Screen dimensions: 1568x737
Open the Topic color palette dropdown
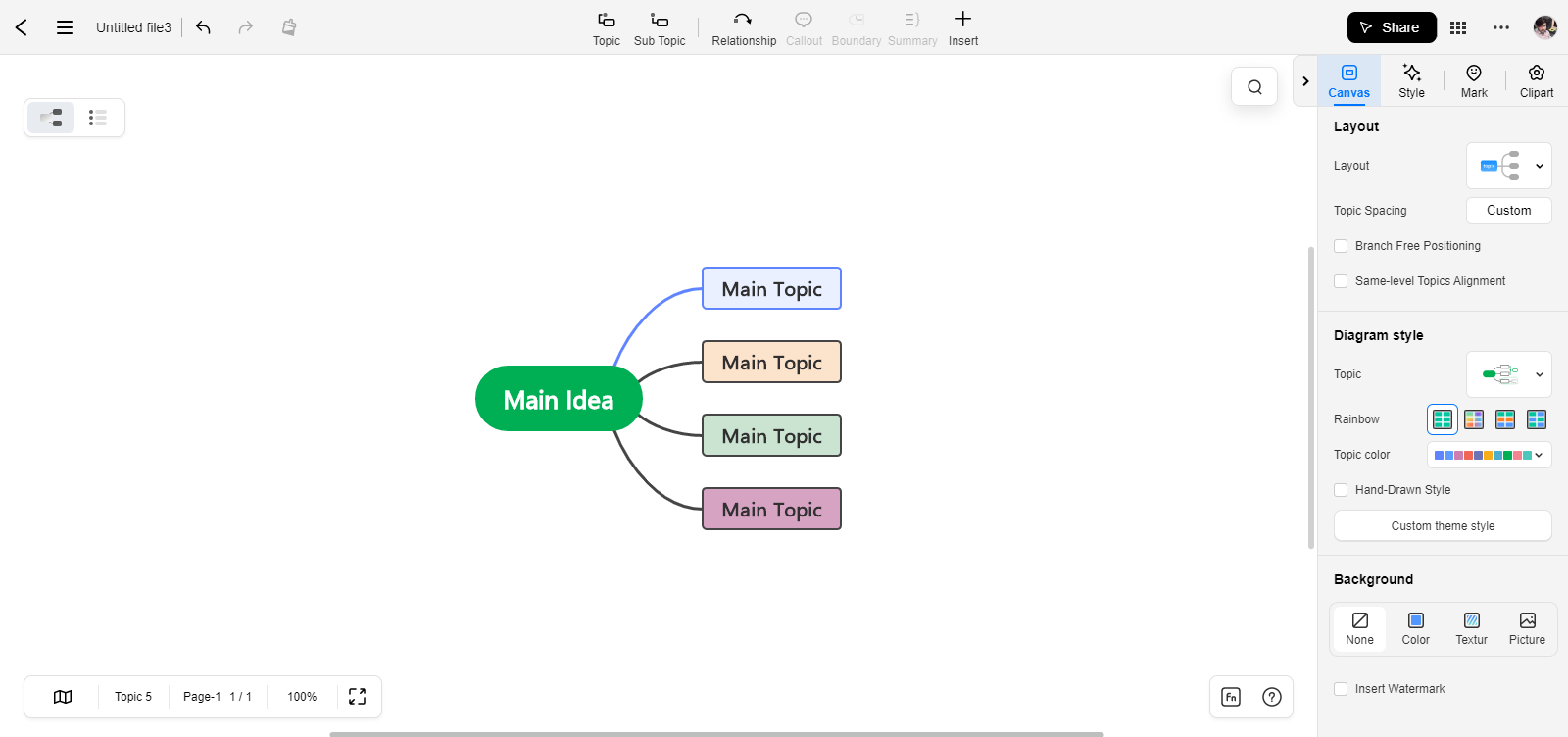pos(1490,455)
